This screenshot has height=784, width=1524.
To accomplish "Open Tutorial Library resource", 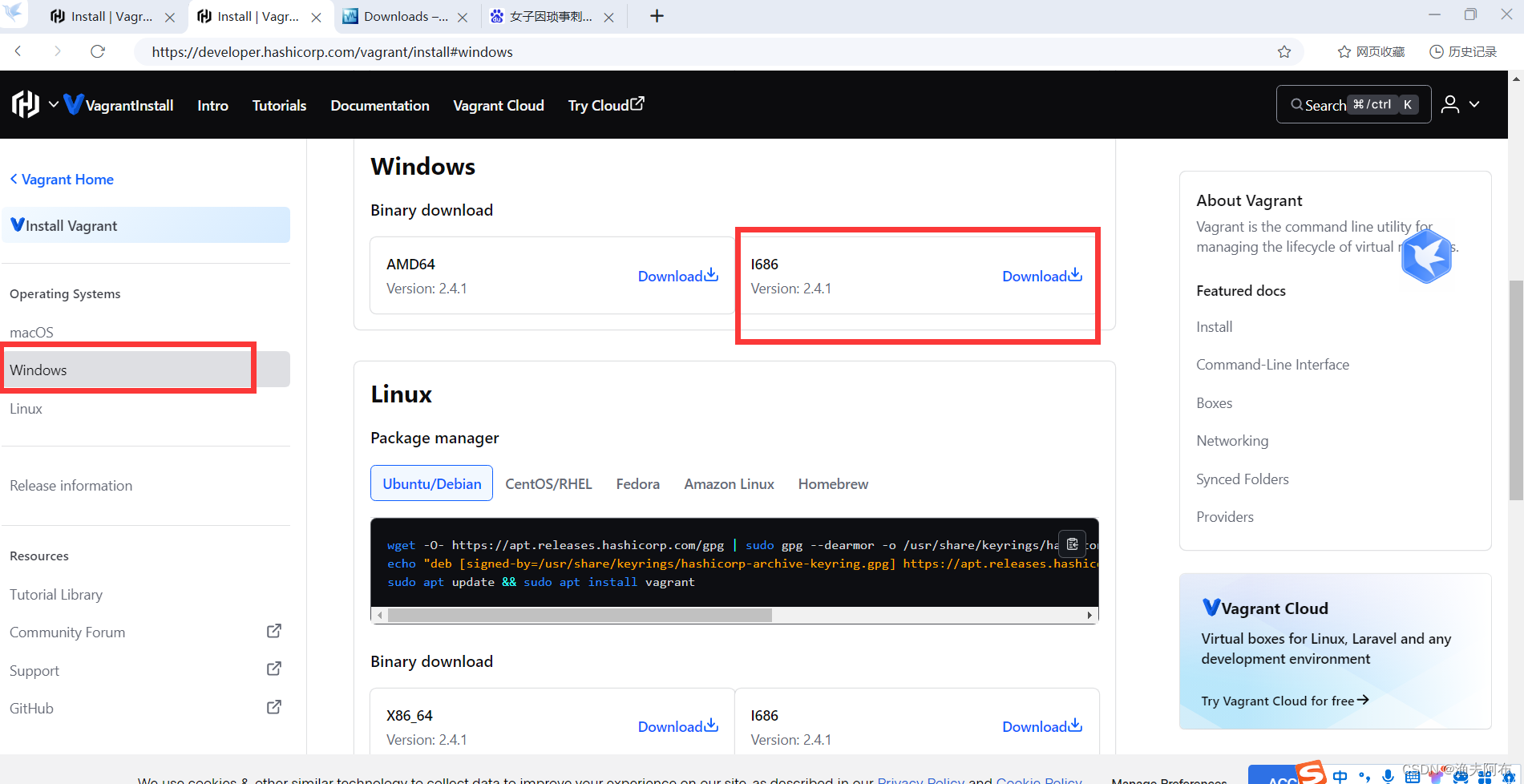I will point(56,594).
